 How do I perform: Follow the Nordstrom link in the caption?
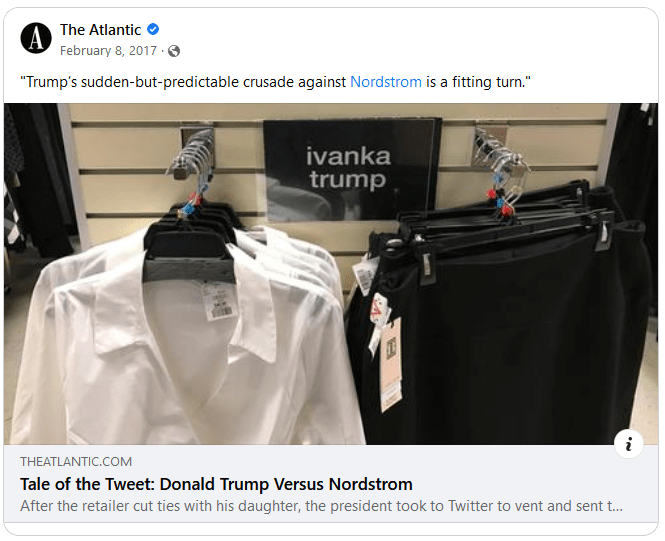pos(386,82)
